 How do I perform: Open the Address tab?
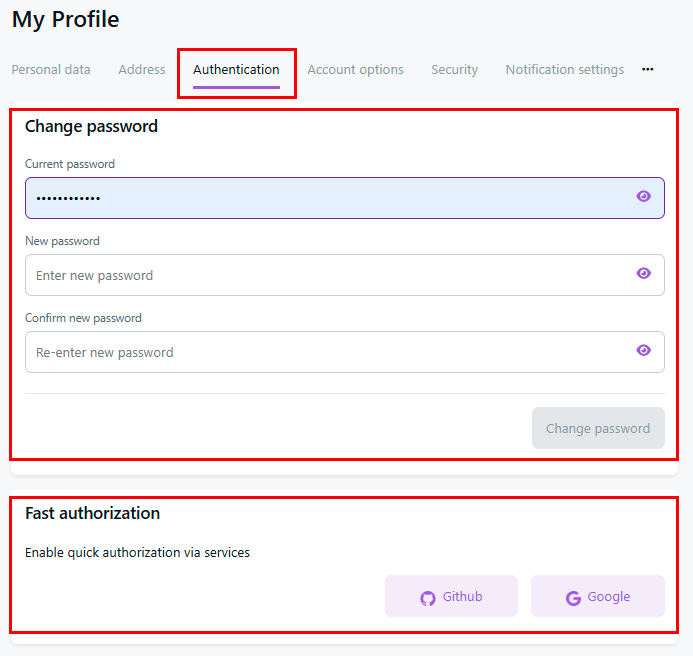[142, 70]
